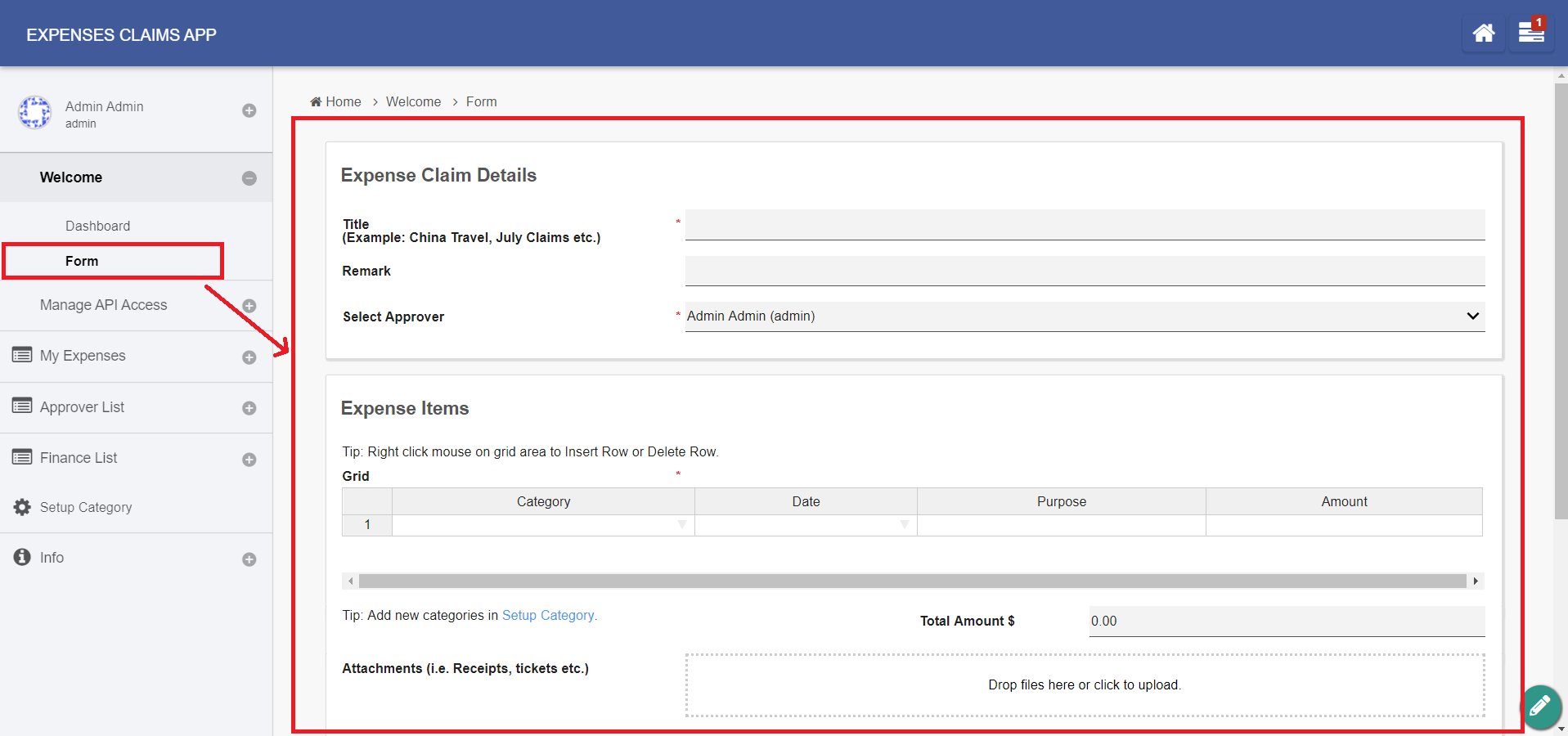This screenshot has width=1568, height=736.
Task: Click the Setup Category gear icon
Action: (22, 507)
